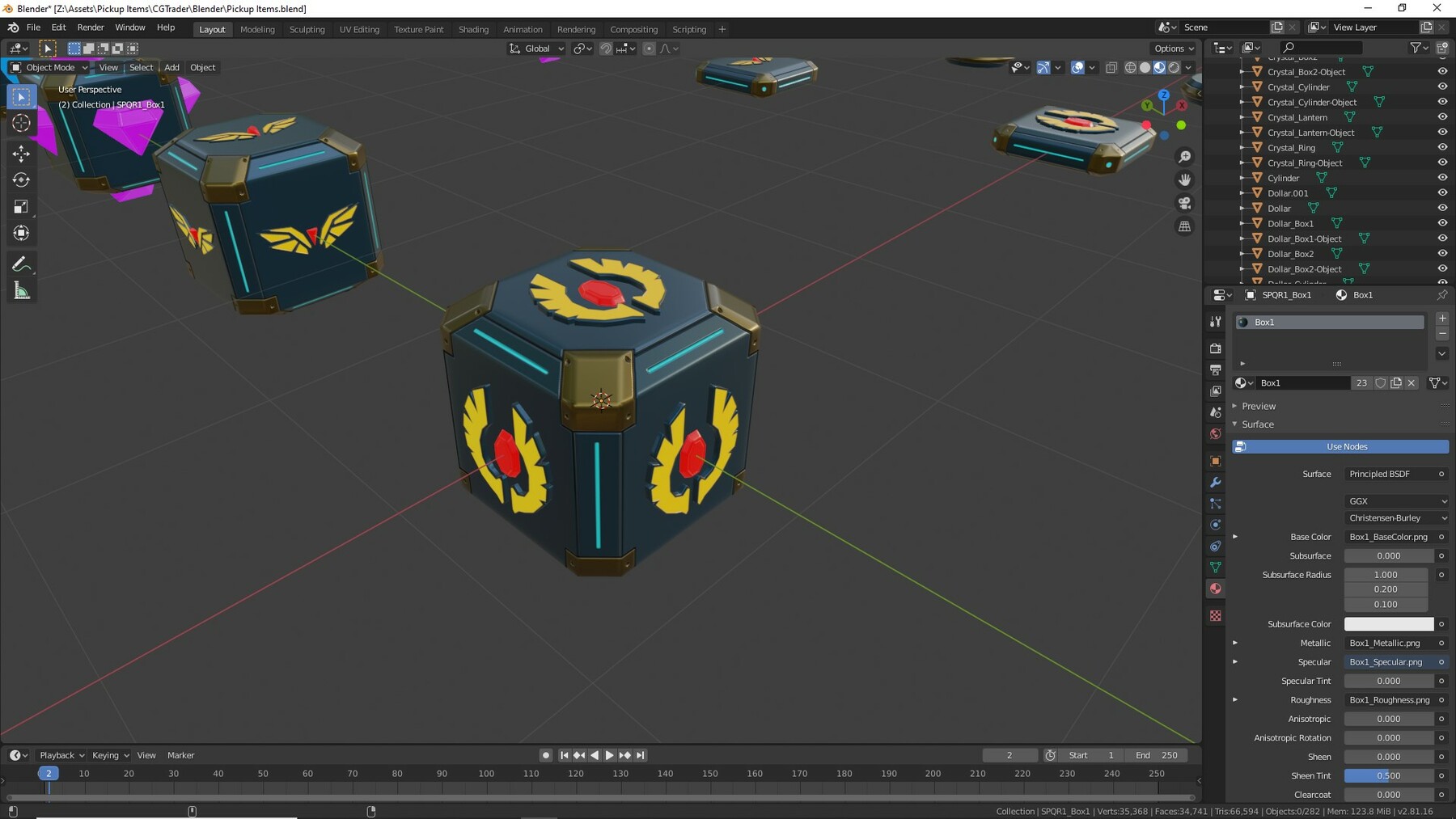Open the Transform Orientation dropdown showing Global
This screenshot has height=819, width=1456.
coord(535,49)
